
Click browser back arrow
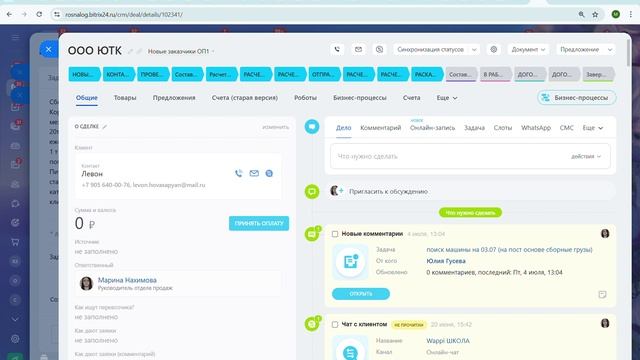coord(9,14)
